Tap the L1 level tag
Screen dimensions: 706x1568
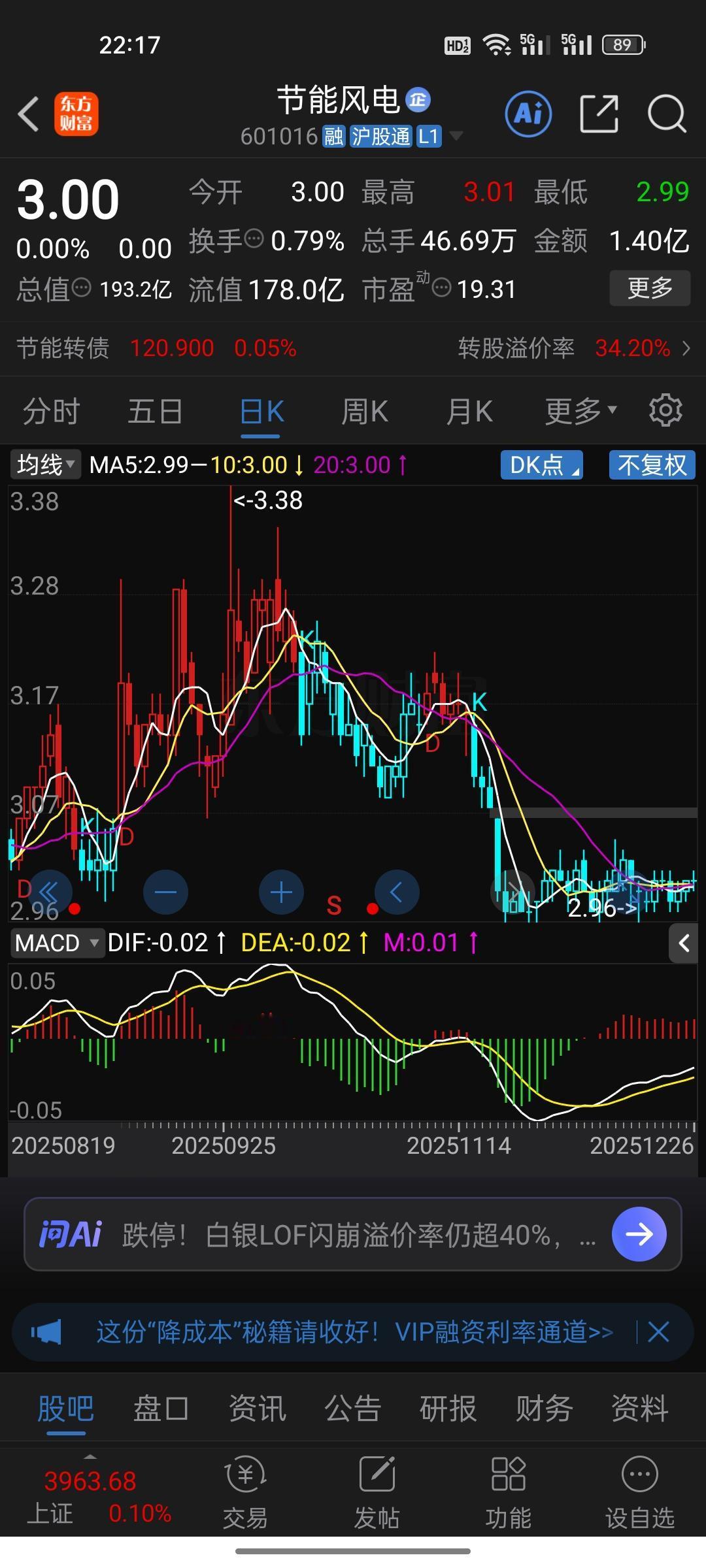coord(429,137)
